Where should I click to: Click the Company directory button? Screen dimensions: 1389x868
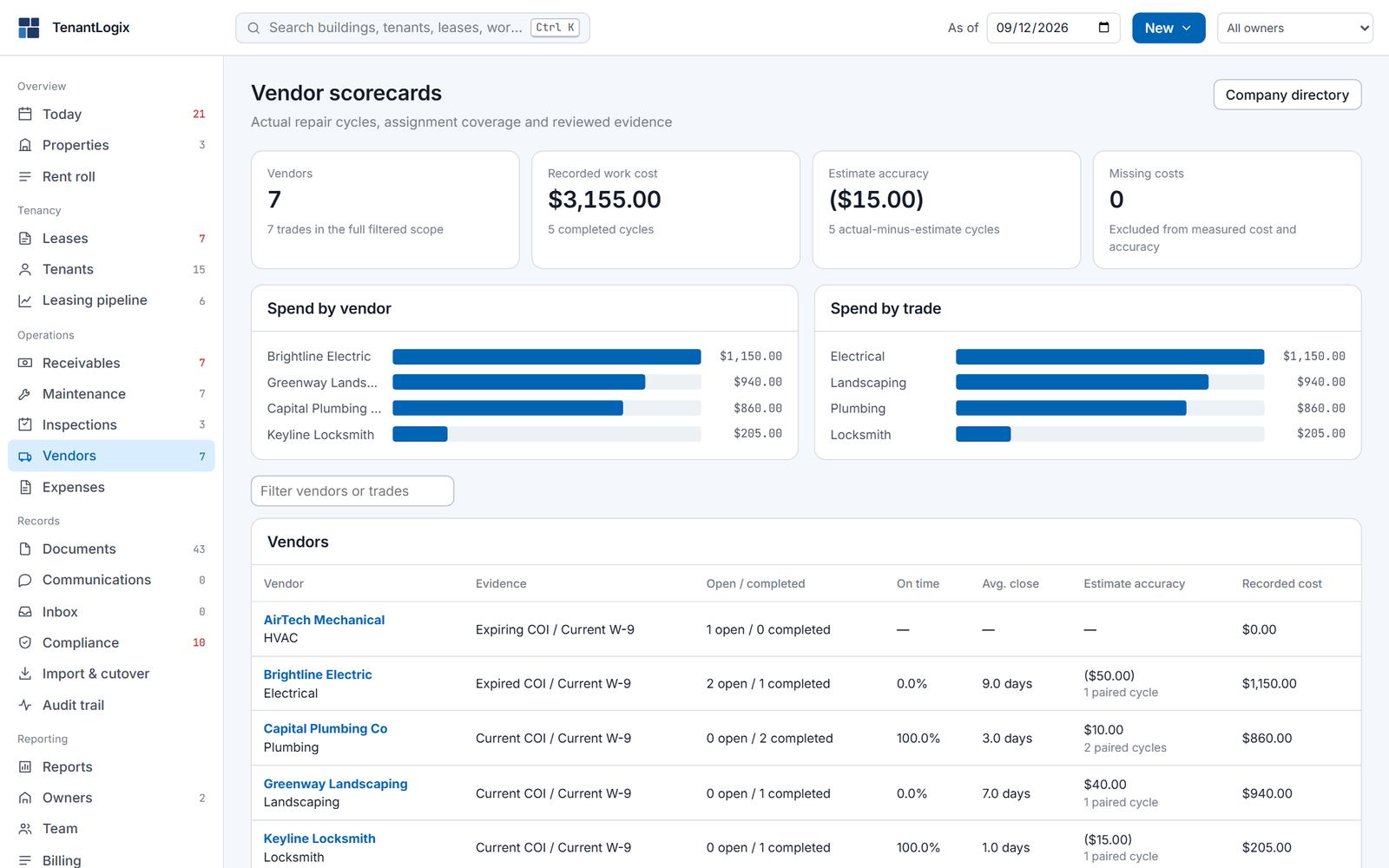(1287, 95)
